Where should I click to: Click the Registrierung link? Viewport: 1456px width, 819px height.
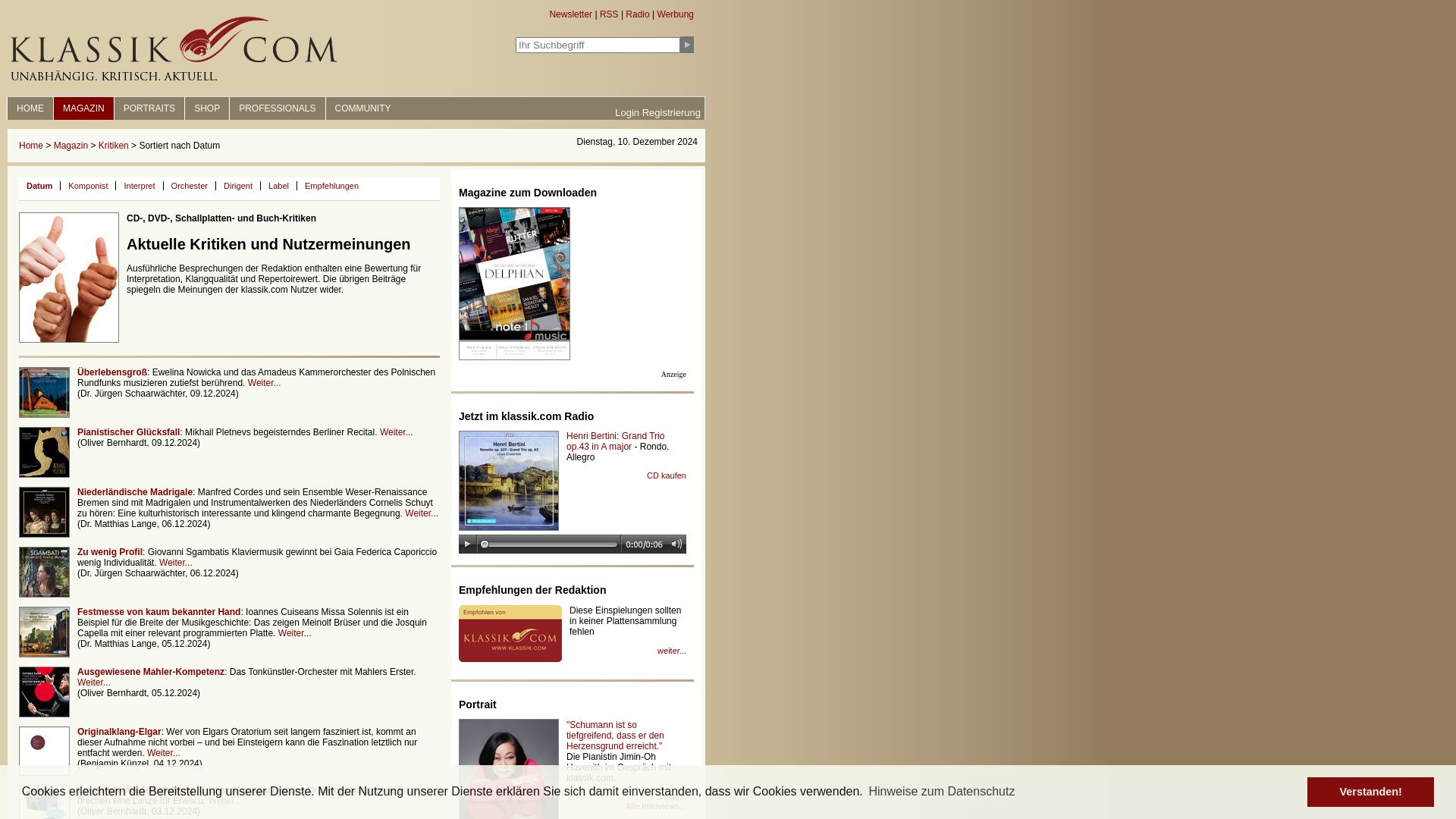671,113
